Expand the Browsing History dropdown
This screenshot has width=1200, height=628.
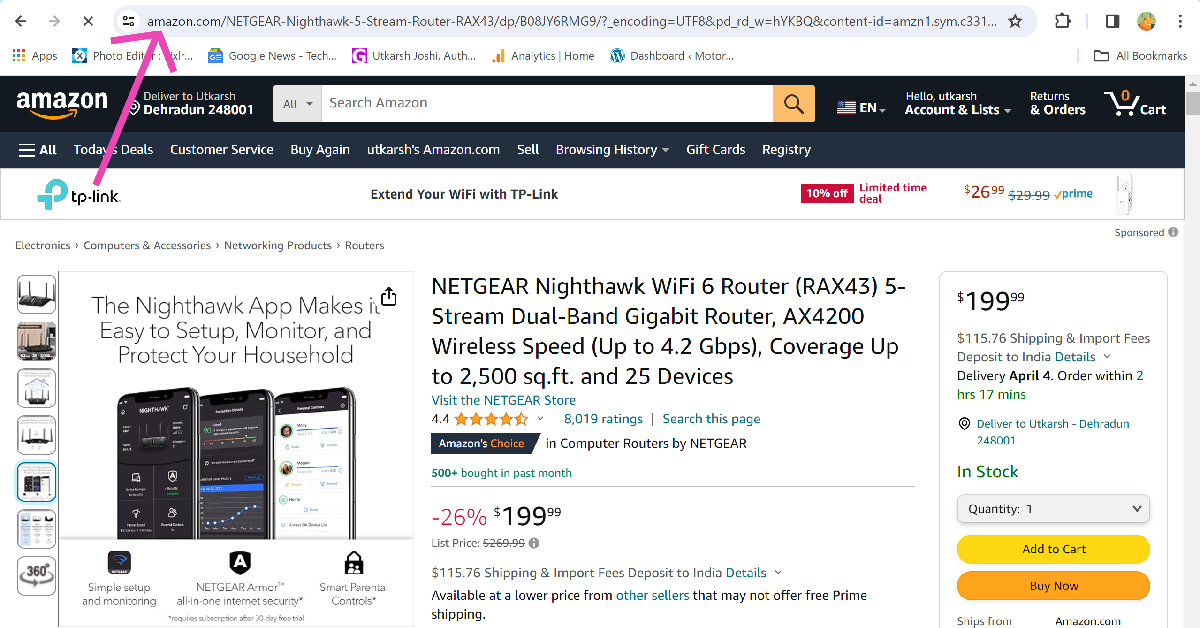tap(612, 150)
